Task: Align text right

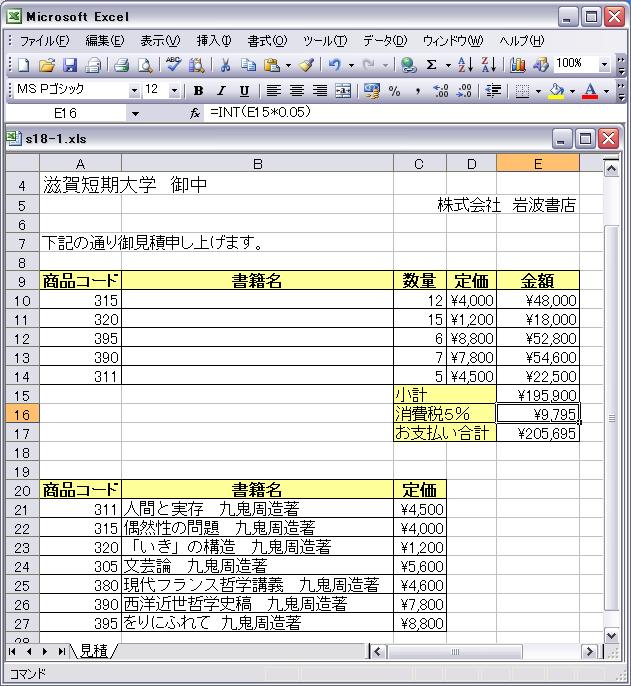Action: [x=320, y=91]
